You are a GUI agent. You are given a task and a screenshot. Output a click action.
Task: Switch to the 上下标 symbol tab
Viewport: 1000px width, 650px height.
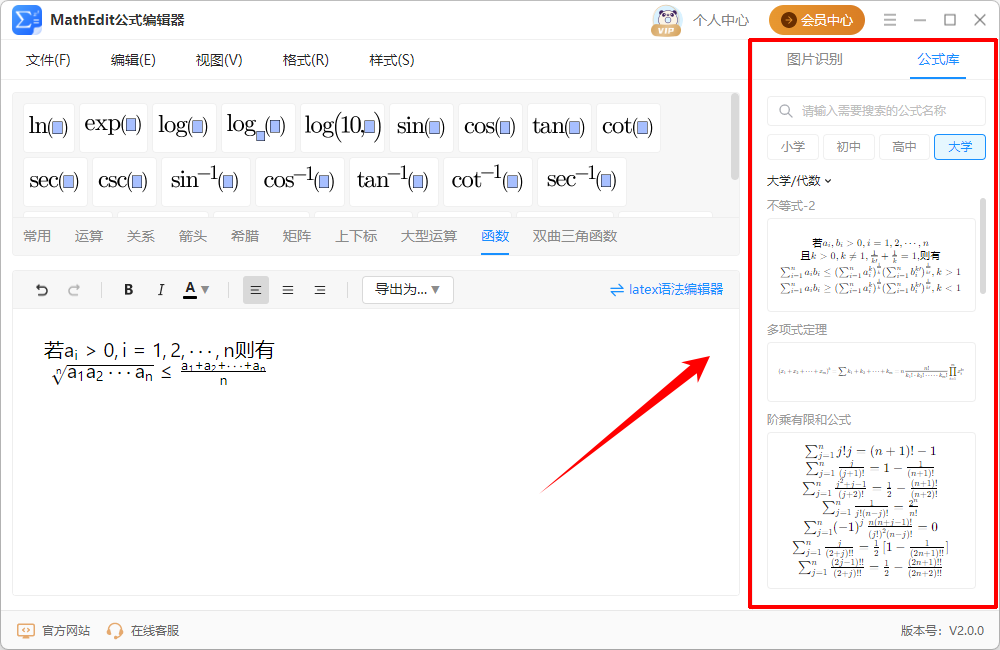[357, 237]
